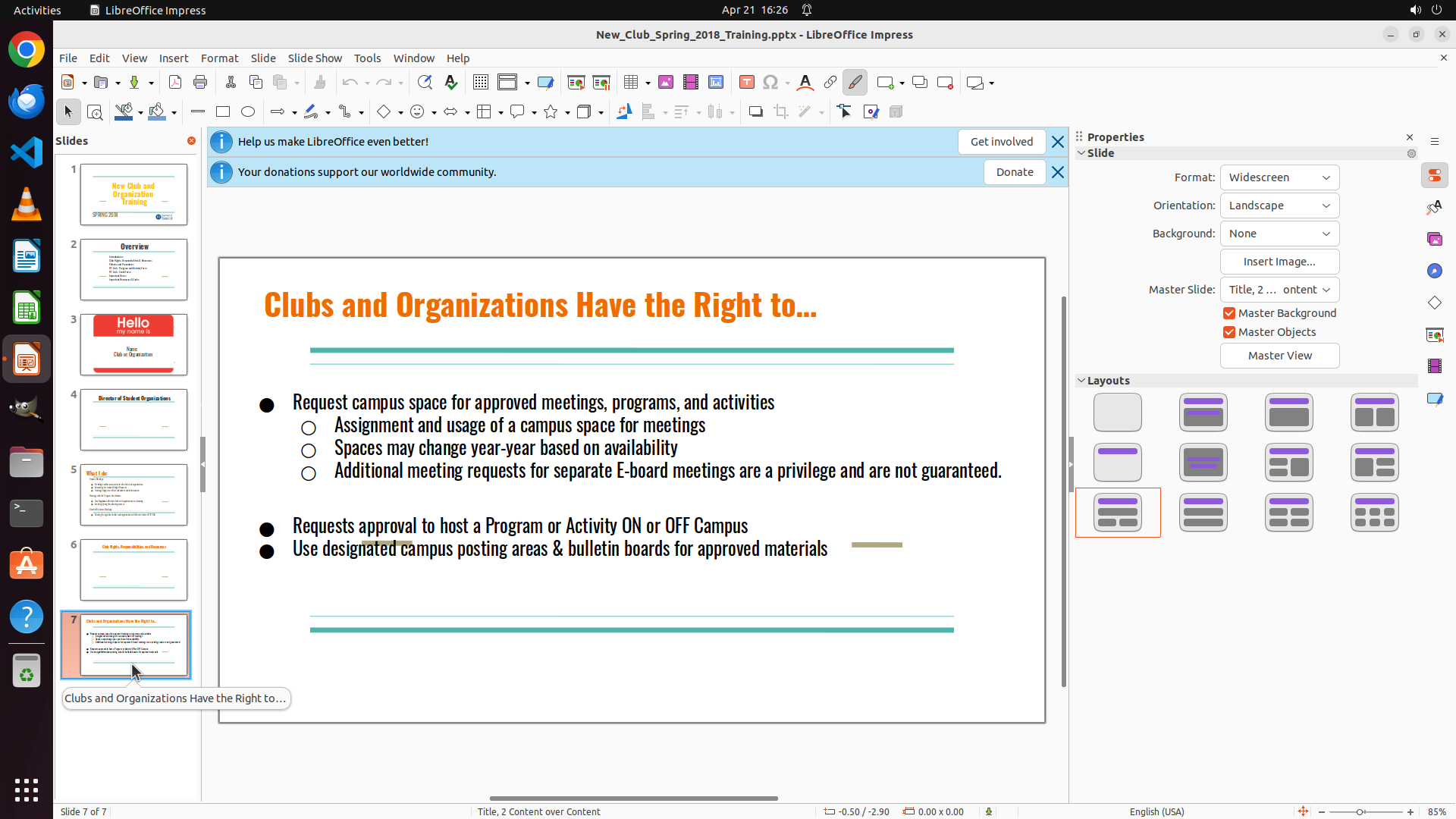Select the Ellipse shape tool
Image resolution: width=1456 pixels, height=819 pixels.
click(248, 112)
